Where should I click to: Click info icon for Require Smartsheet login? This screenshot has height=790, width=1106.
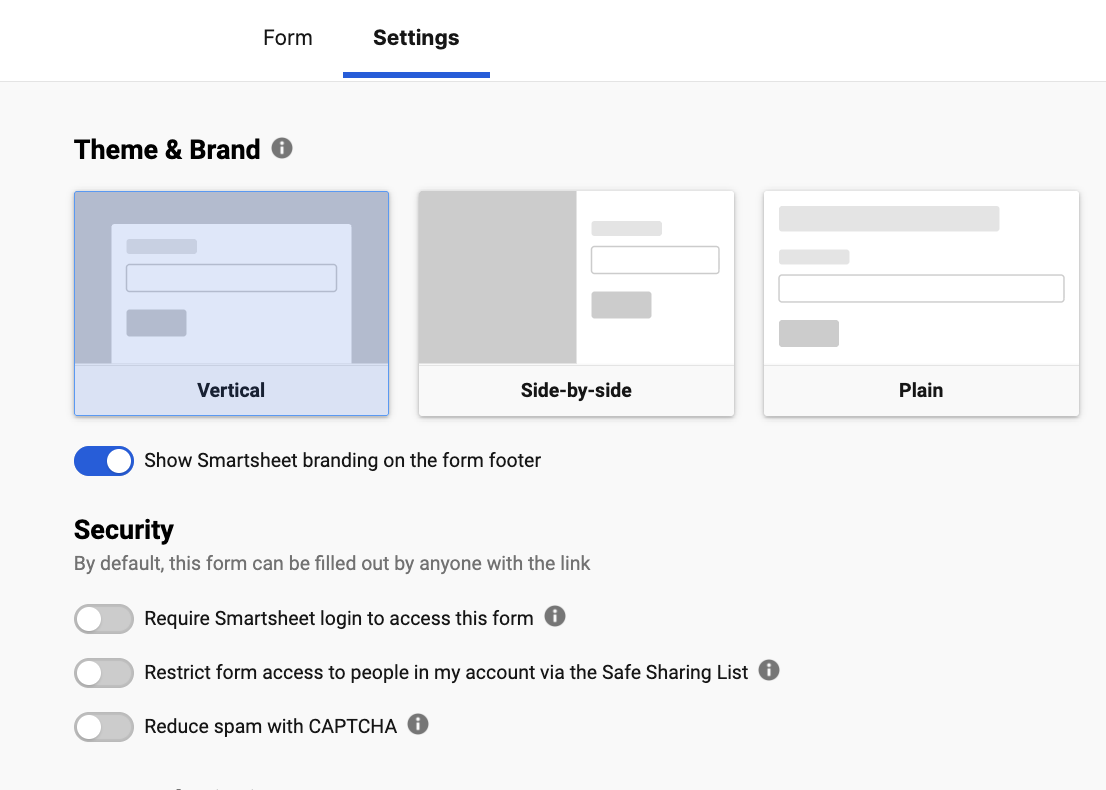[555, 616]
